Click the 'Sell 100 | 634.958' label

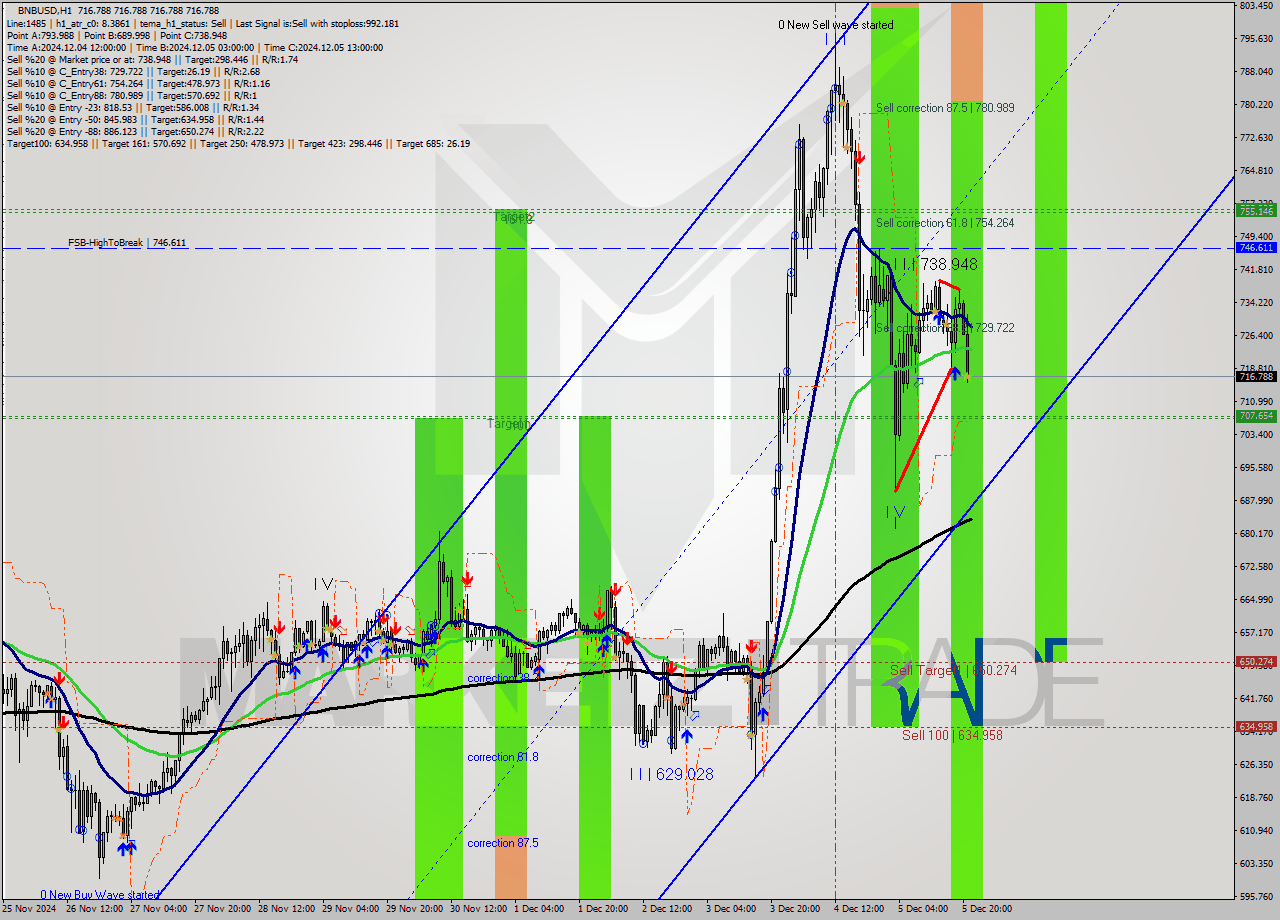[952, 735]
